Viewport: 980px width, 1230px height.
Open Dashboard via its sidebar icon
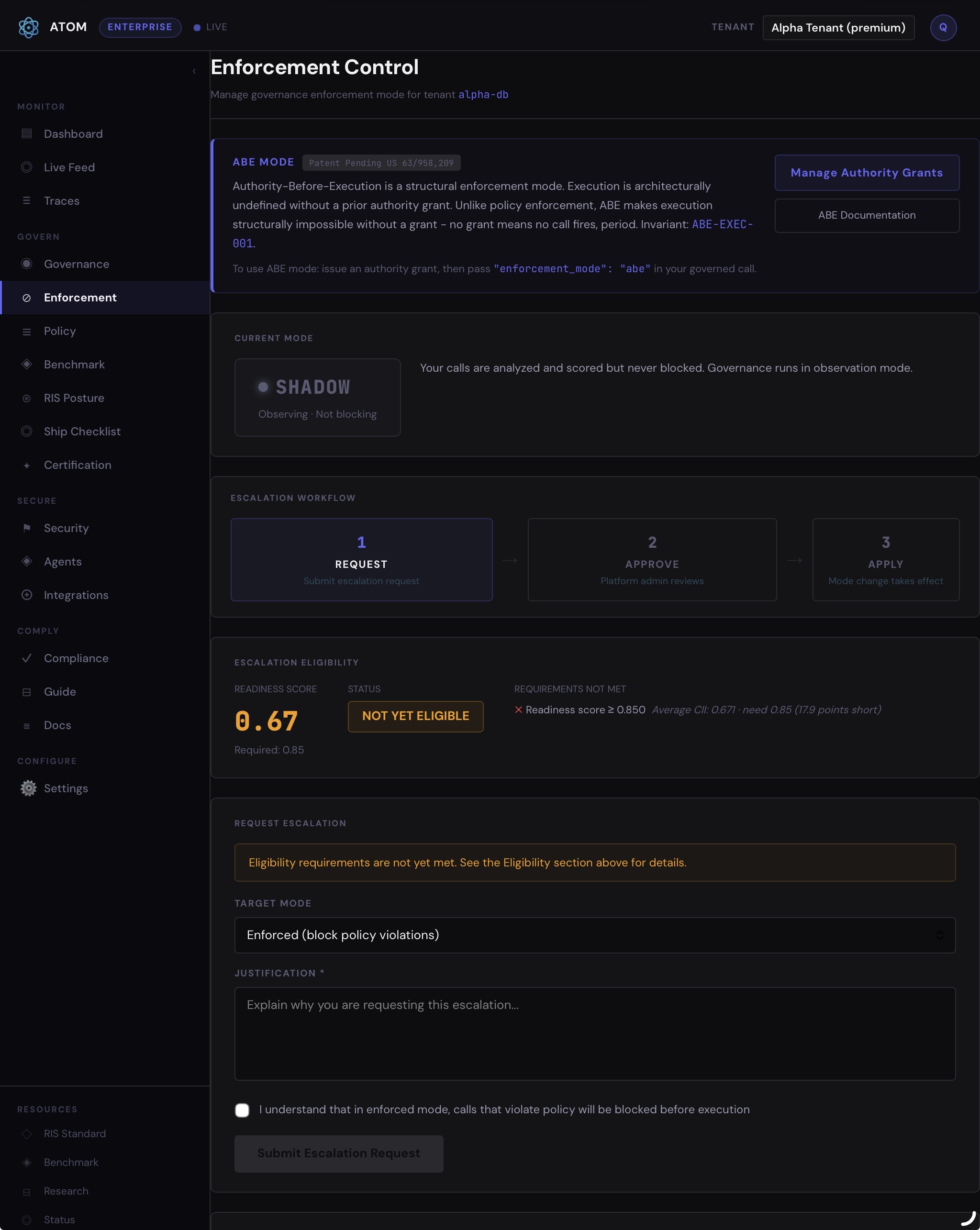point(27,133)
